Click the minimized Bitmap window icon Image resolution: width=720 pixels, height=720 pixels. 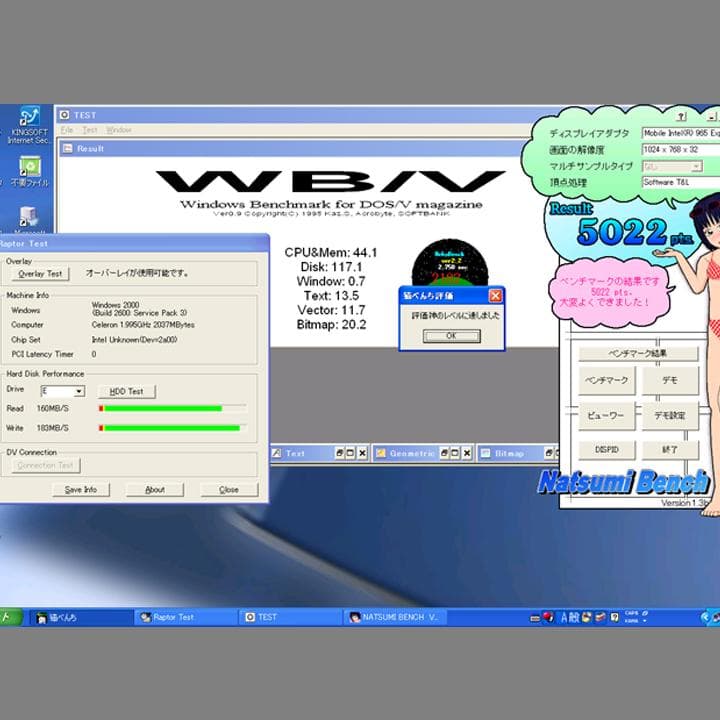(485, 453)
